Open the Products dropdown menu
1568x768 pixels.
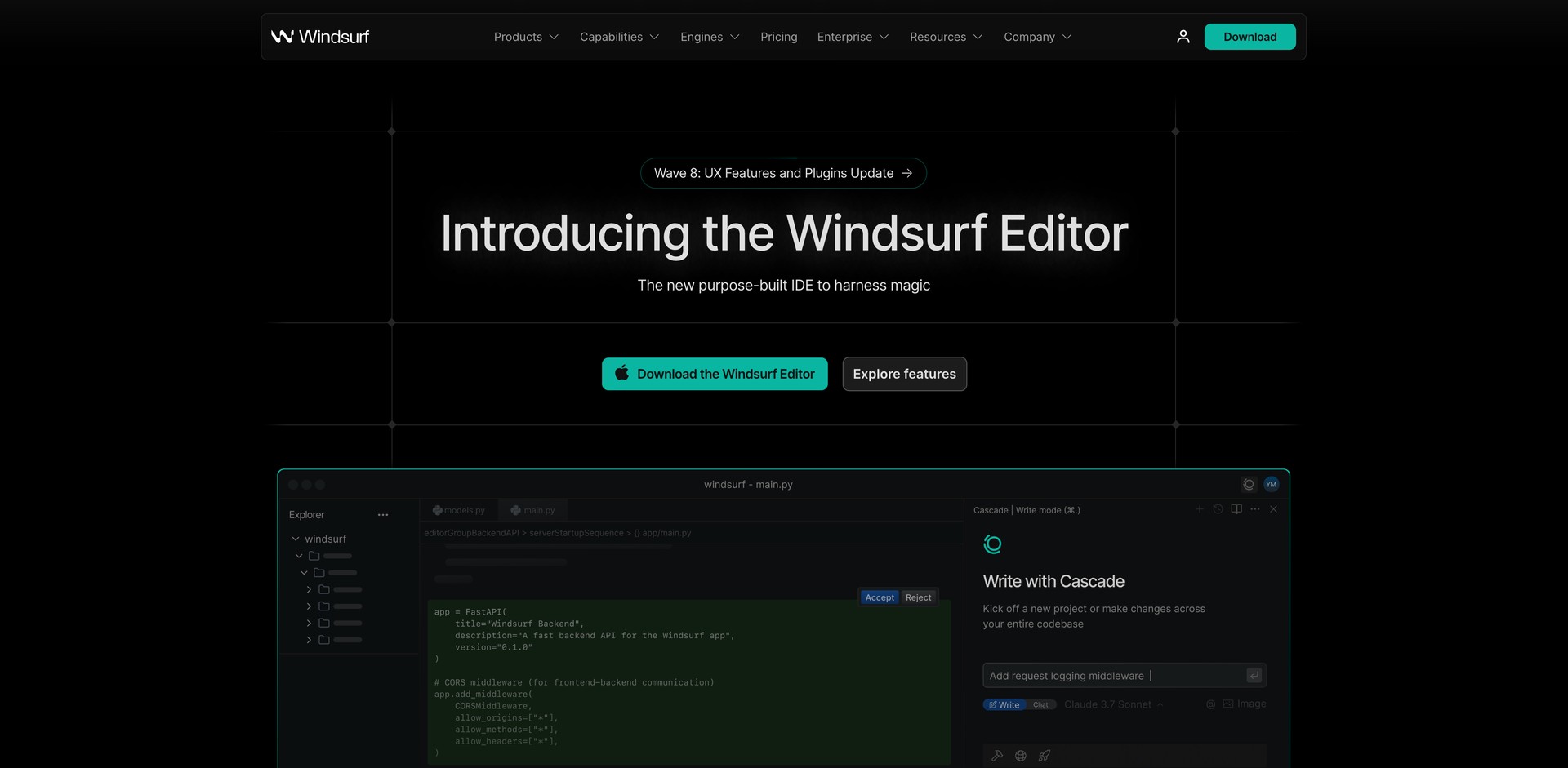click(526, 37)
